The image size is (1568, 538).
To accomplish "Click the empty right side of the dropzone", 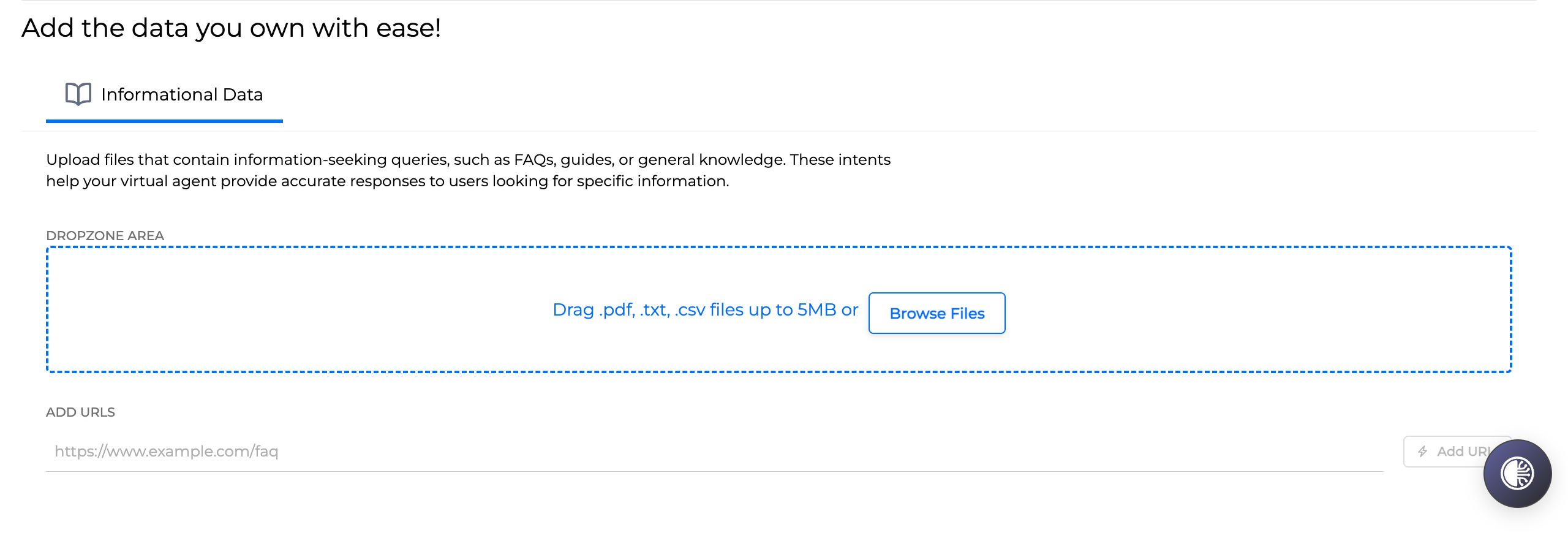I will [1286, 310].
